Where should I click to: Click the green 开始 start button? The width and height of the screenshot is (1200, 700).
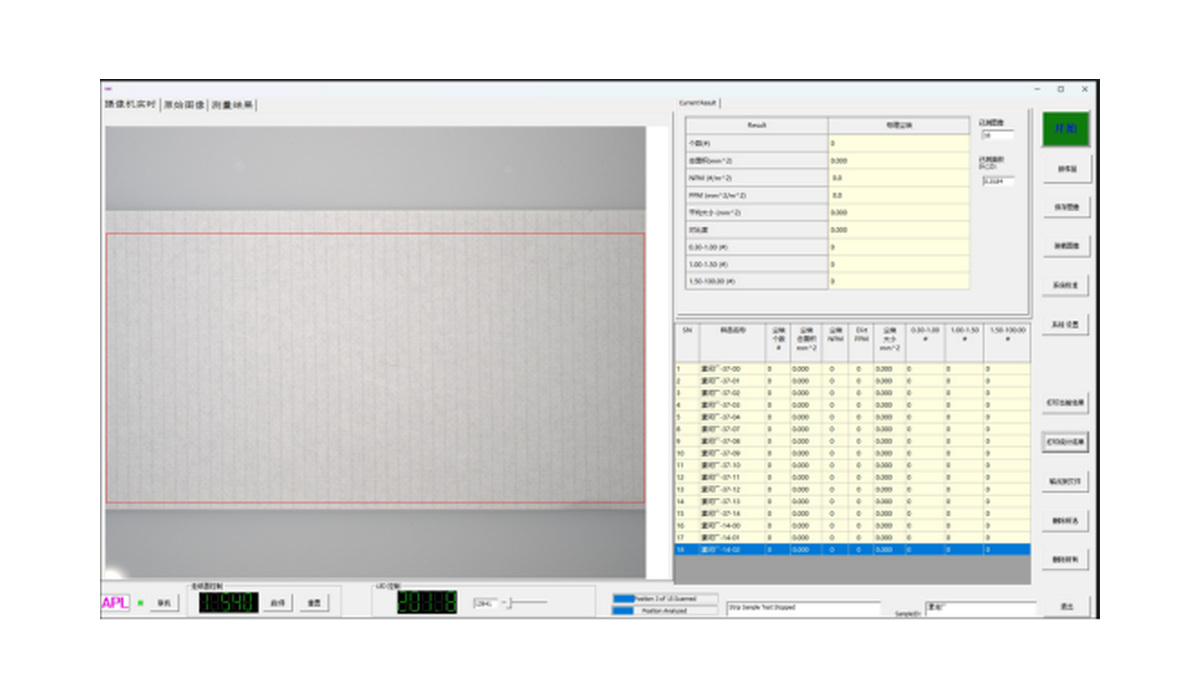(x=1066, y=130)
